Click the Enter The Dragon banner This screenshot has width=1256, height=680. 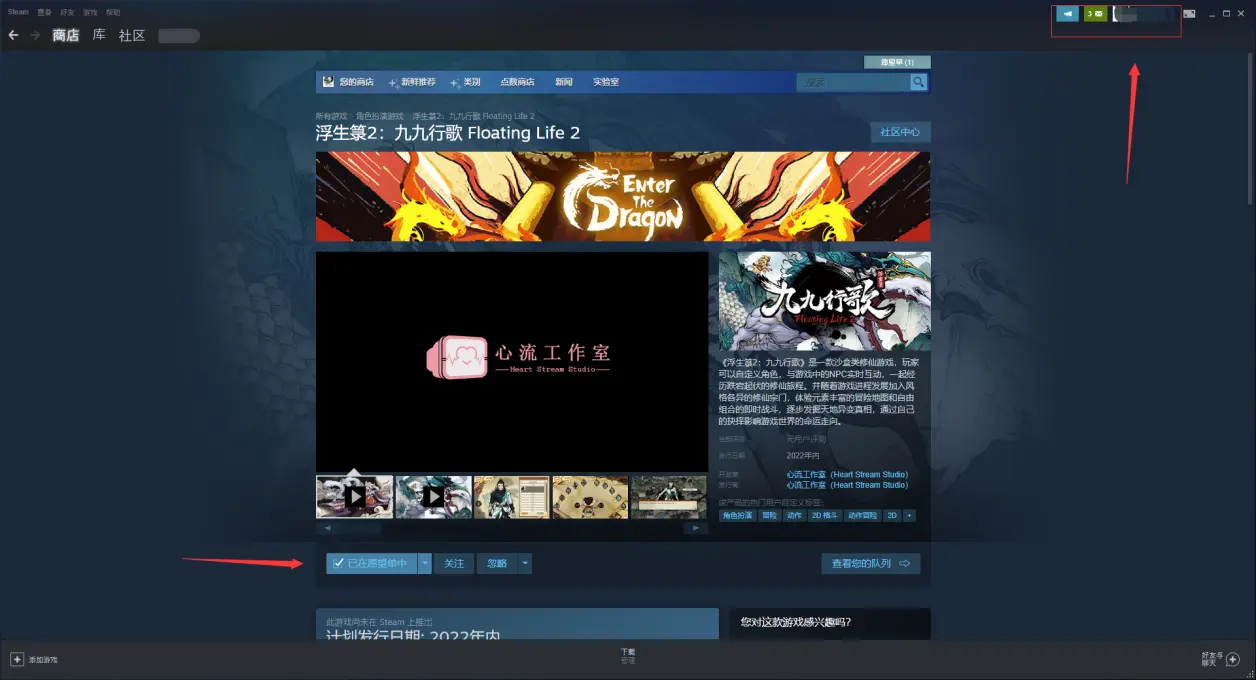pos(623,196)
